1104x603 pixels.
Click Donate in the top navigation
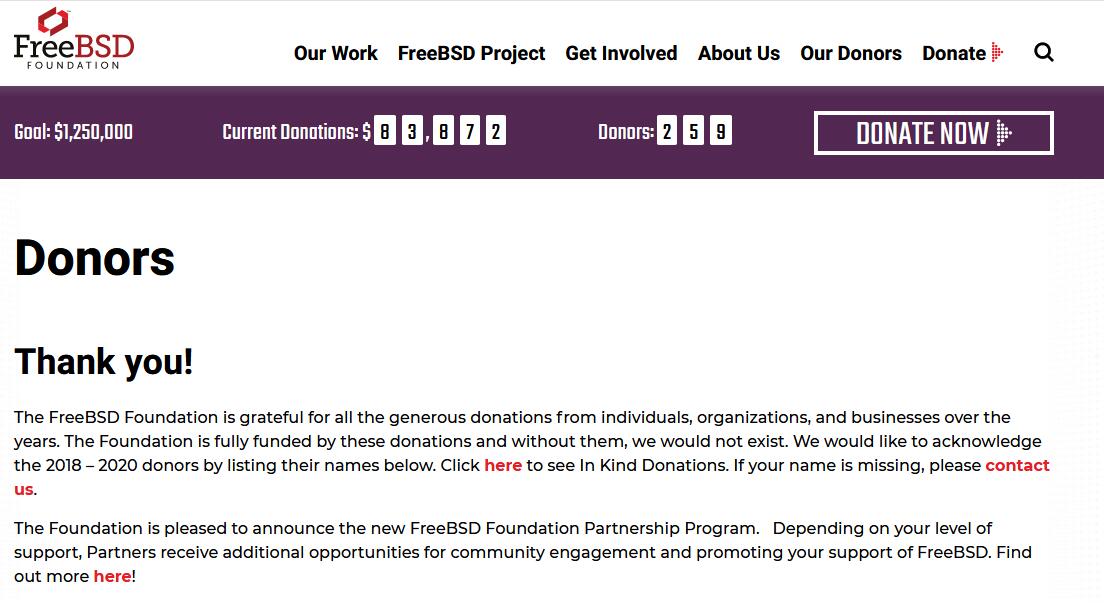coord(954,53)
